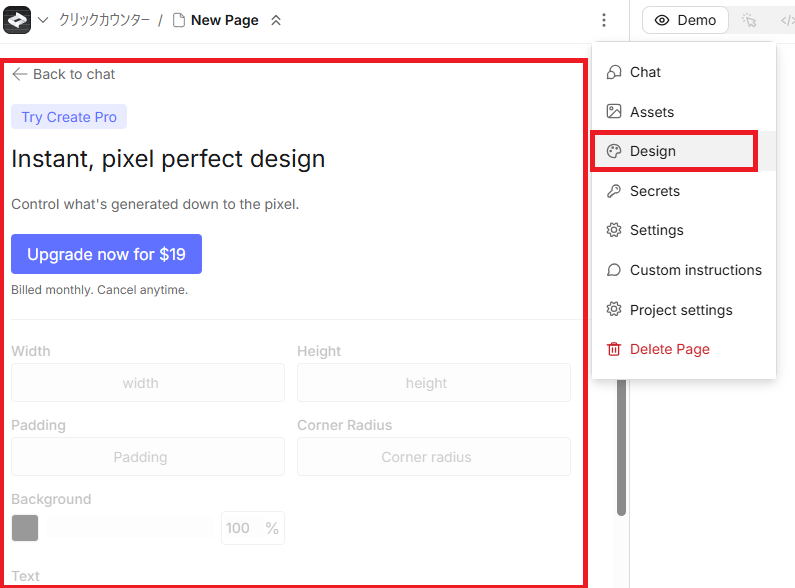The image size is (795, 588).
Task: Click the Corner radius input field
Action: point(433,457)
